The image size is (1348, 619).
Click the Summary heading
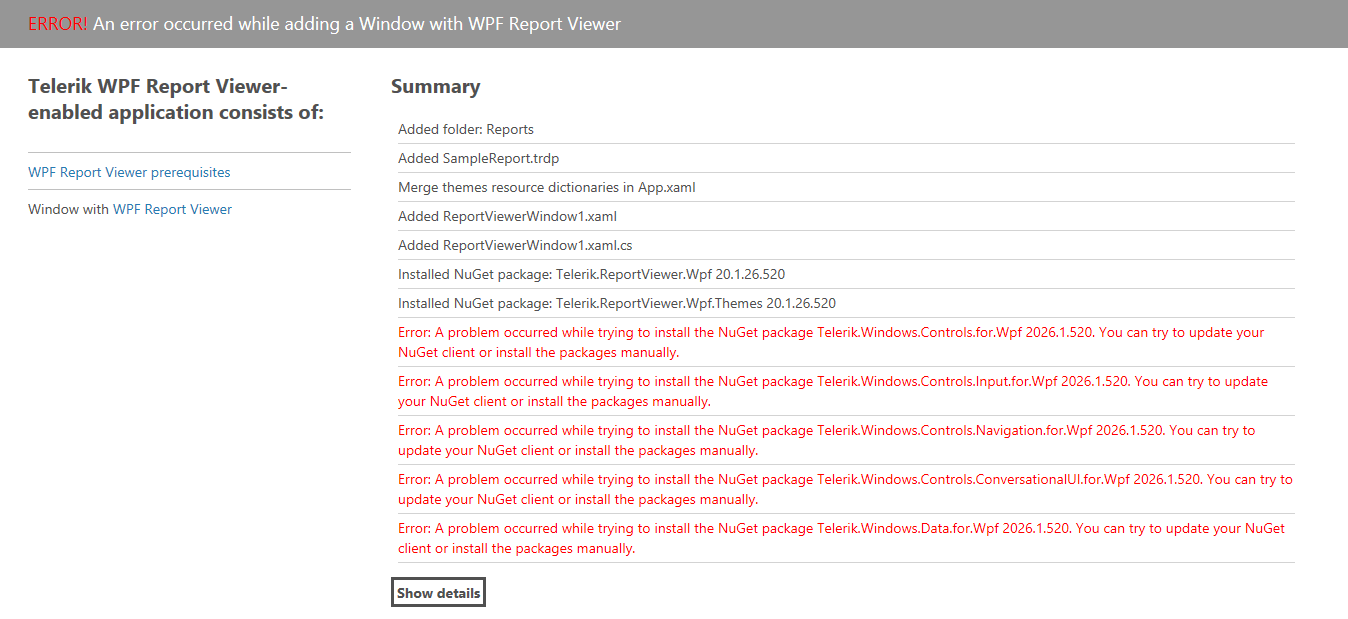[x=435, y=87]
